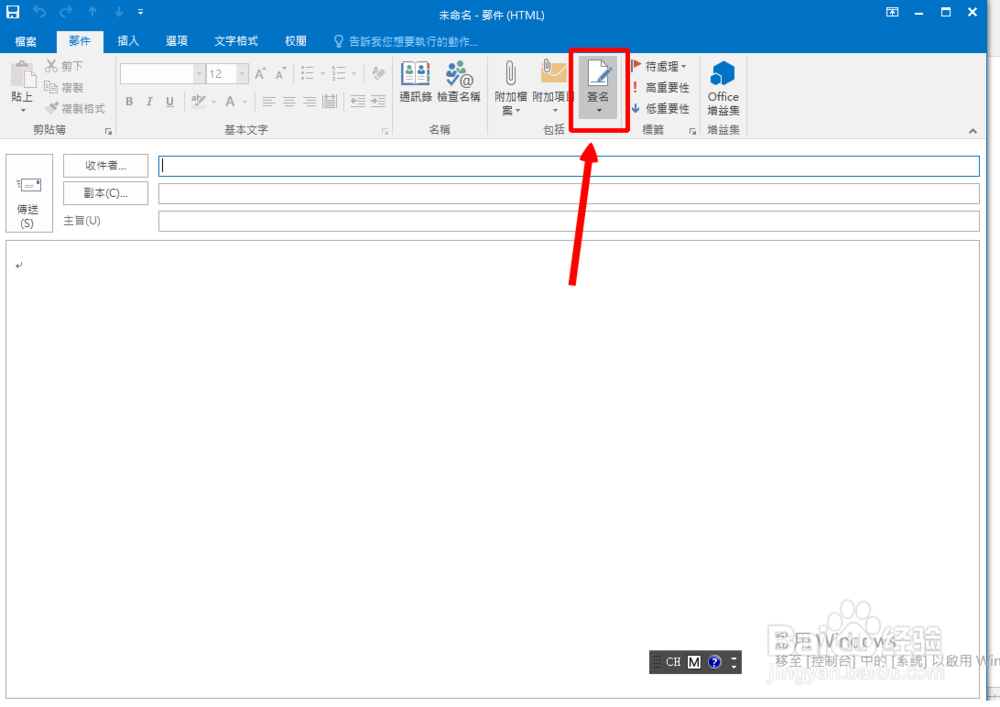Switch to the Insert (插入) ribbon tab

127,41
